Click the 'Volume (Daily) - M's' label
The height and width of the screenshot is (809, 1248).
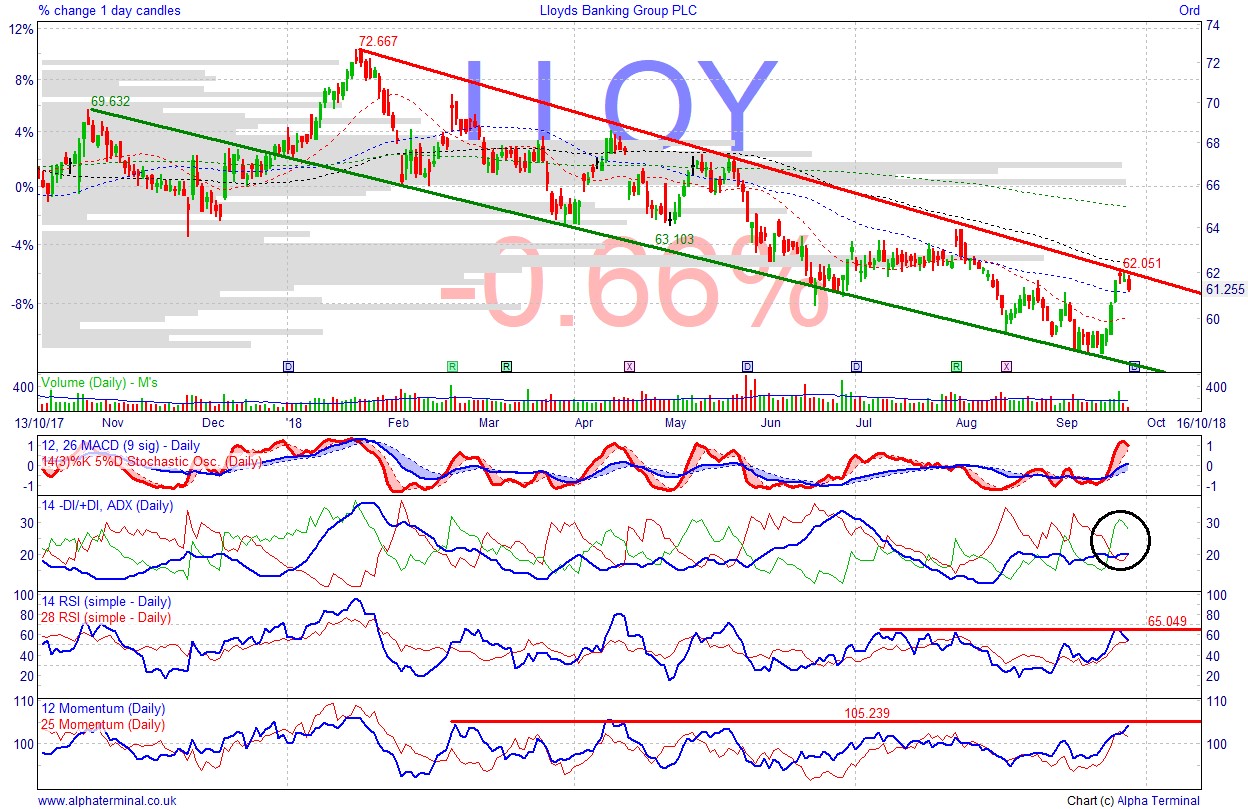(x=98, y=383)
